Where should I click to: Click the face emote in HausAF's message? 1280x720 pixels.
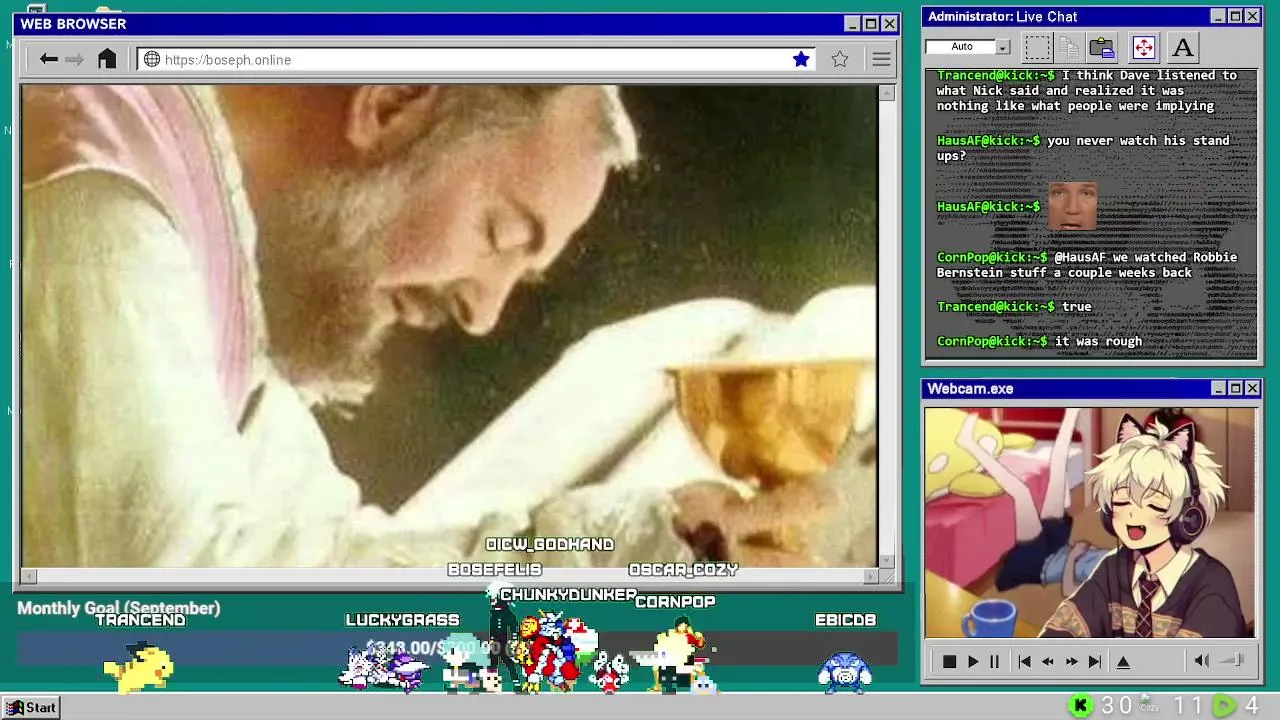pos(1072,206)
